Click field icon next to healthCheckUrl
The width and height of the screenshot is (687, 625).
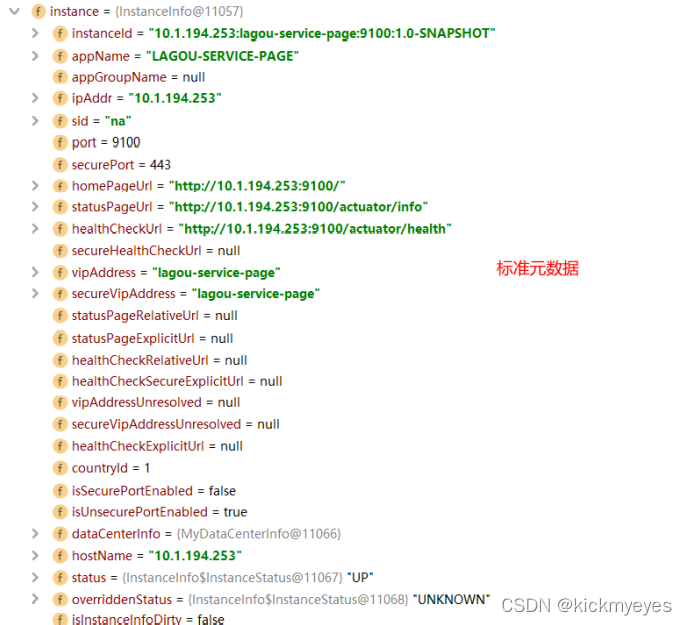[x=60, y=229]
